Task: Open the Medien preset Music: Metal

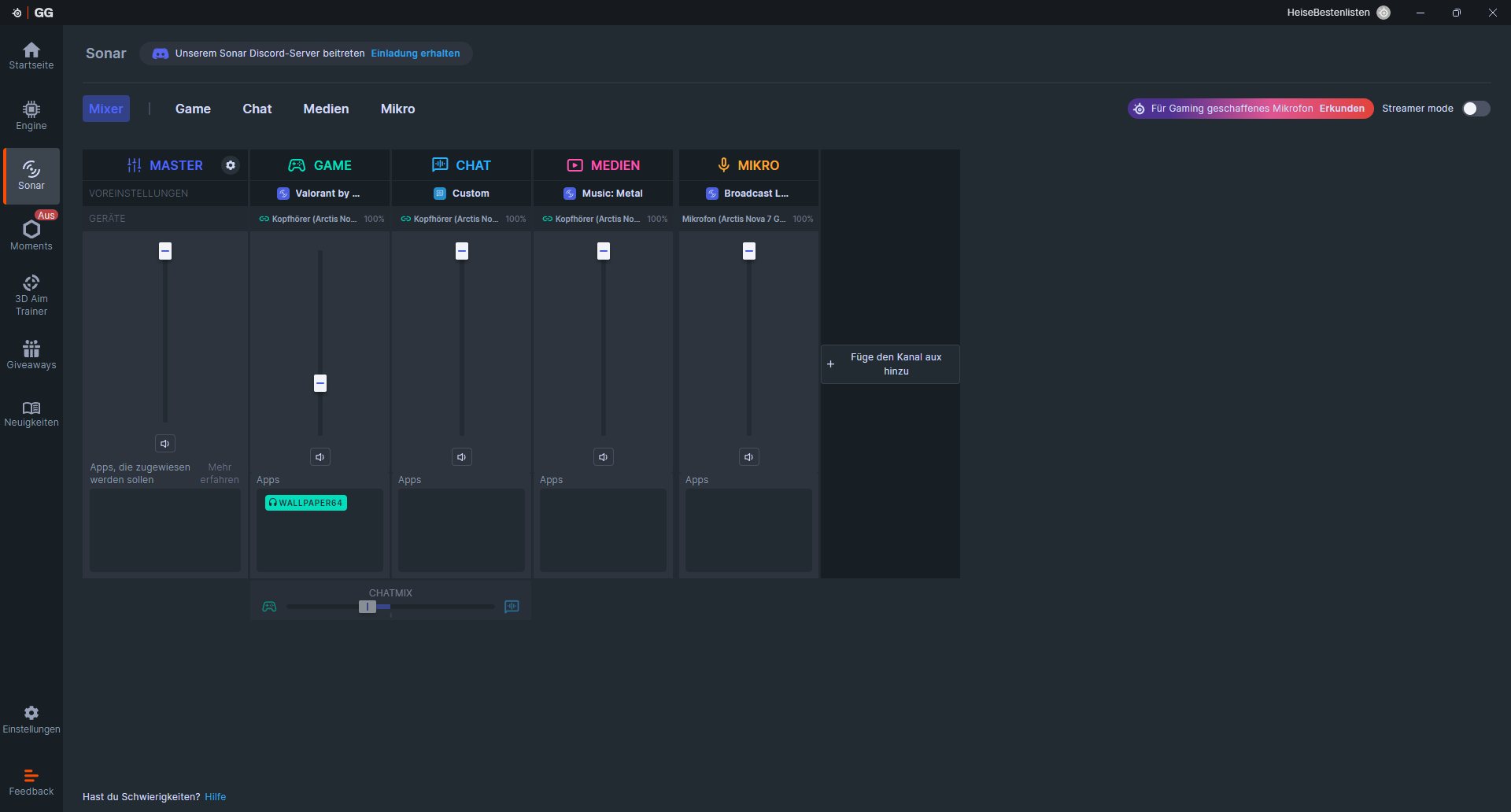Action: pyautogui.click(x=604, y=194)
